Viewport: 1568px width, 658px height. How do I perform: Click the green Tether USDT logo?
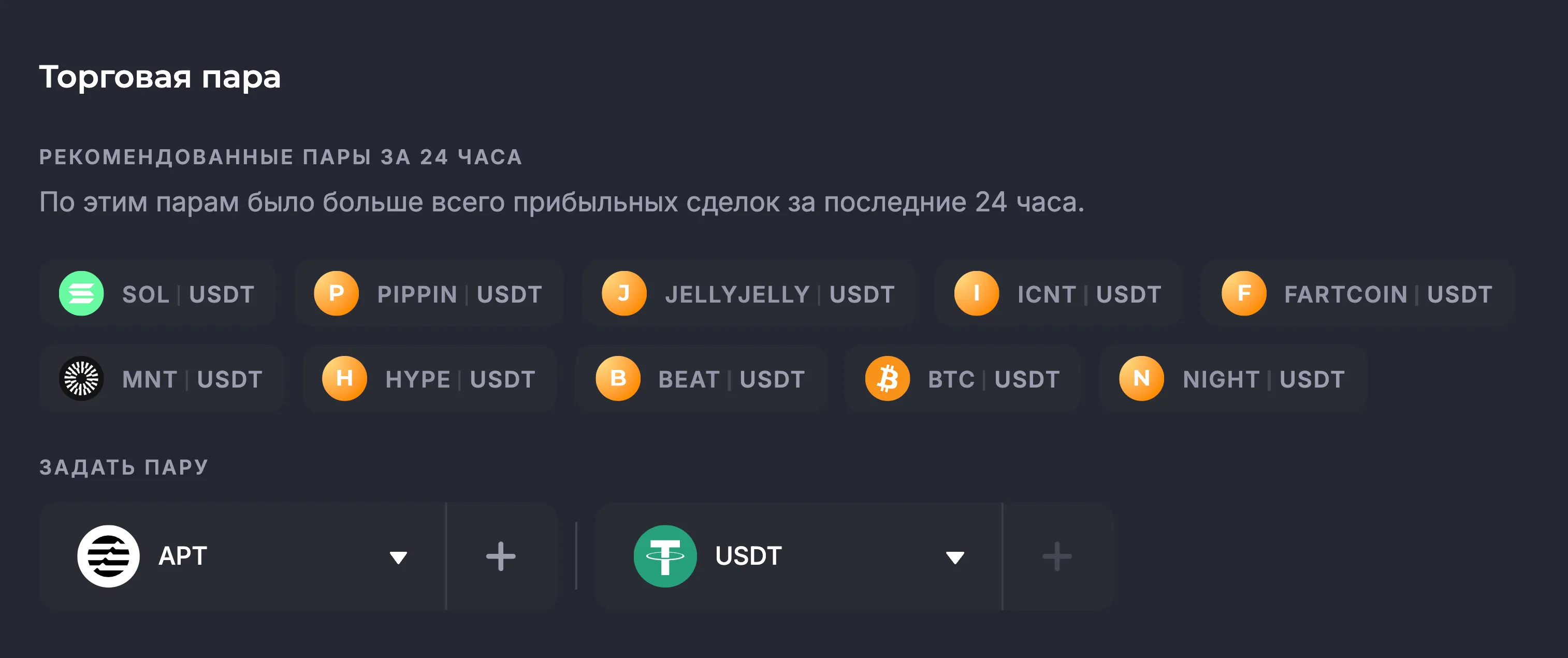pyautogui.click(x=665, y=555)
